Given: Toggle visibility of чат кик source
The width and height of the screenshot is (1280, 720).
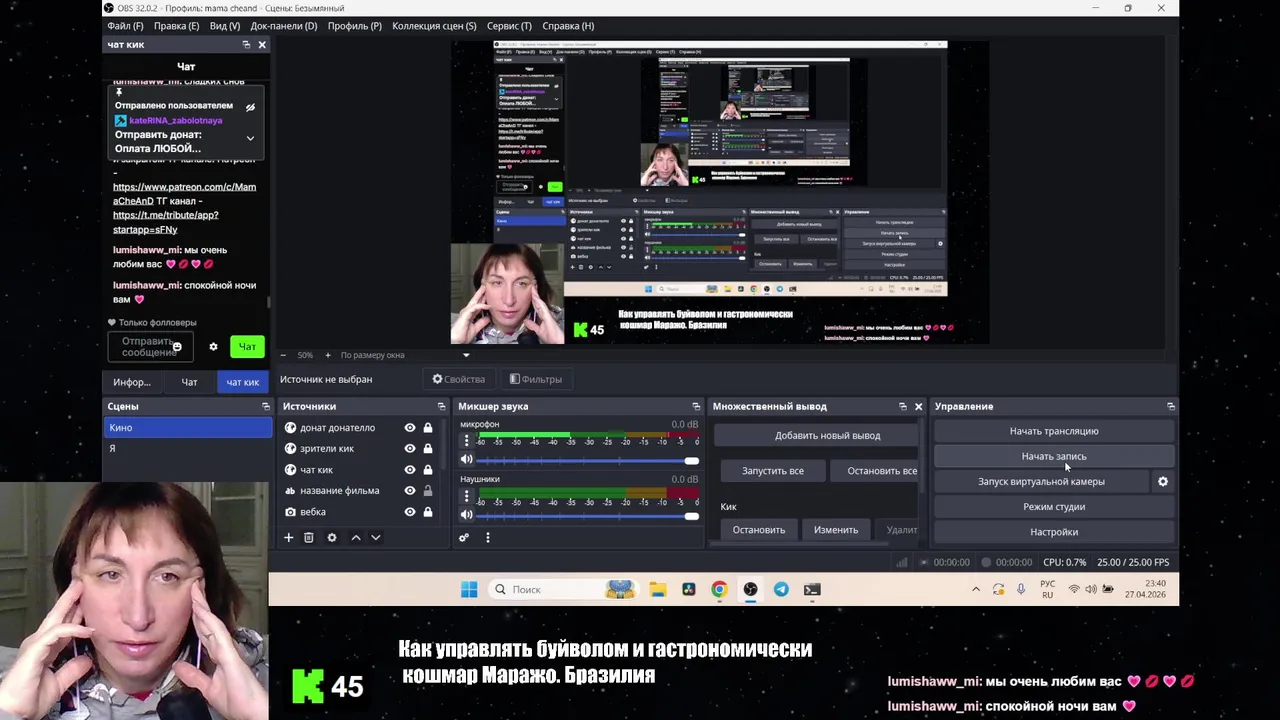Looking at the screenshot, I should (x=409, y=470).
